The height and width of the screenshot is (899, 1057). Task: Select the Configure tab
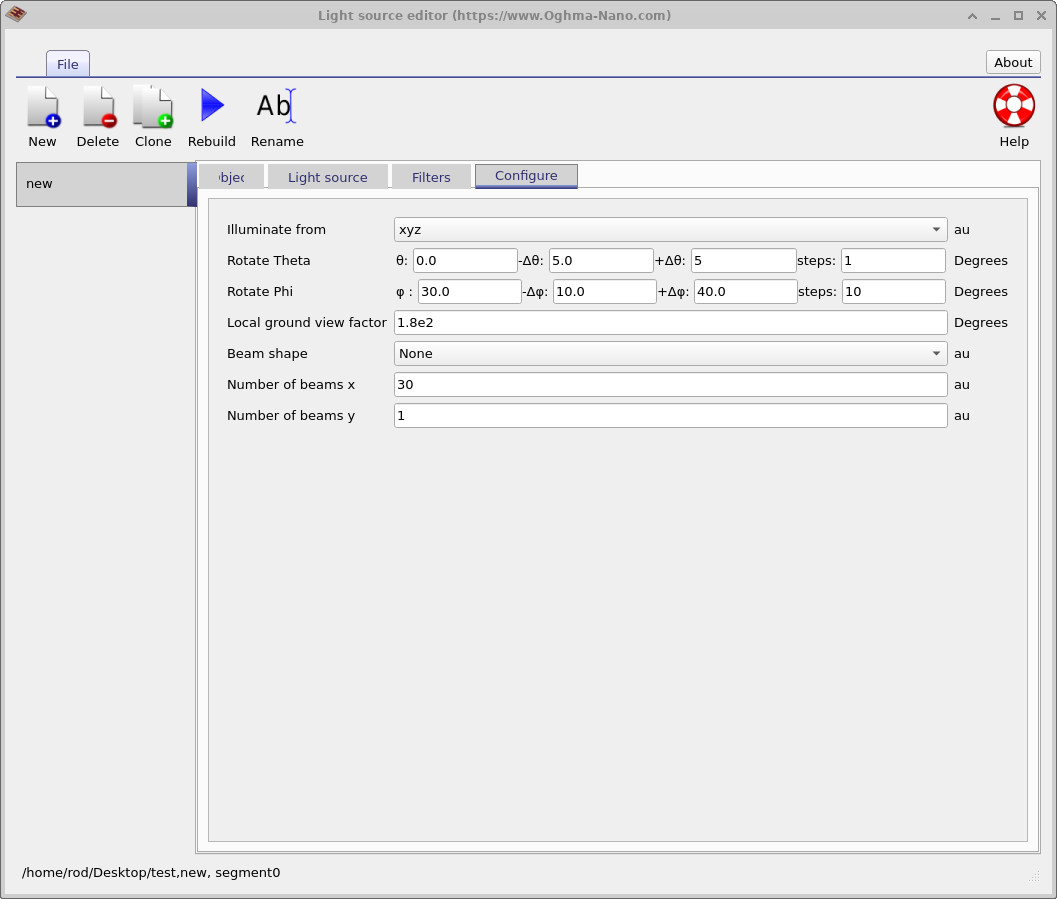pos(525,176)
